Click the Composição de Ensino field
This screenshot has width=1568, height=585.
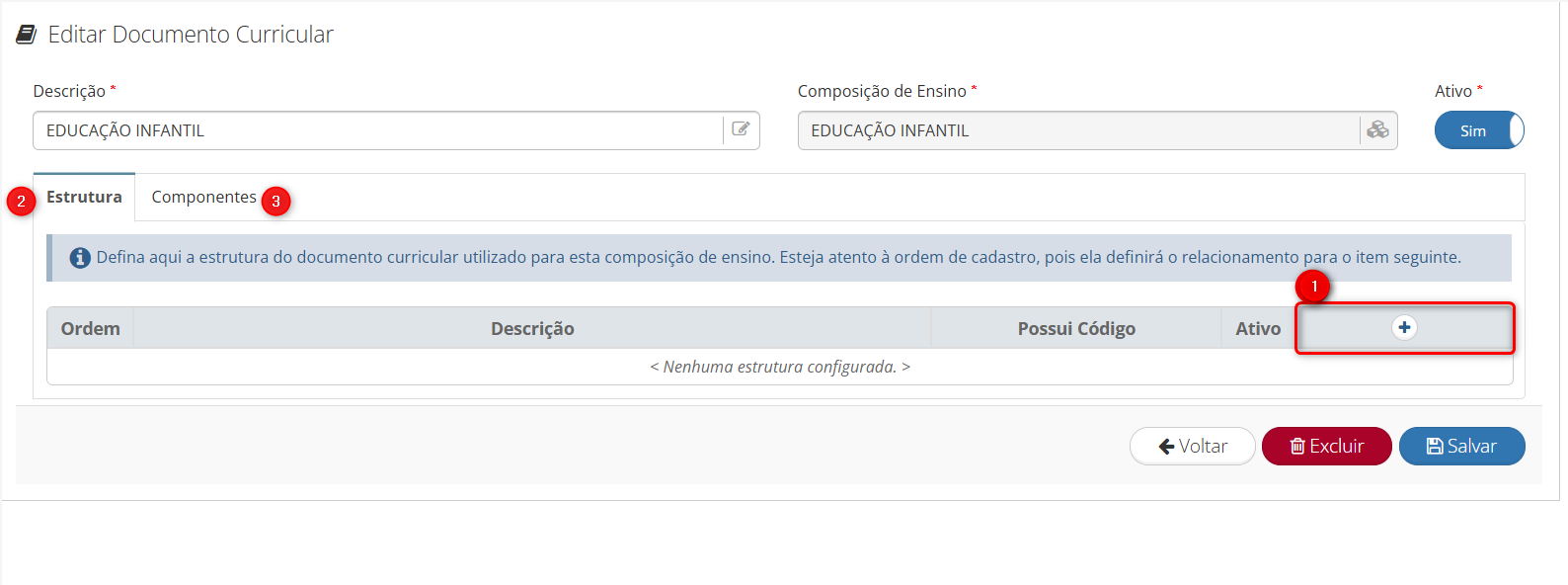click(1076, 130)
